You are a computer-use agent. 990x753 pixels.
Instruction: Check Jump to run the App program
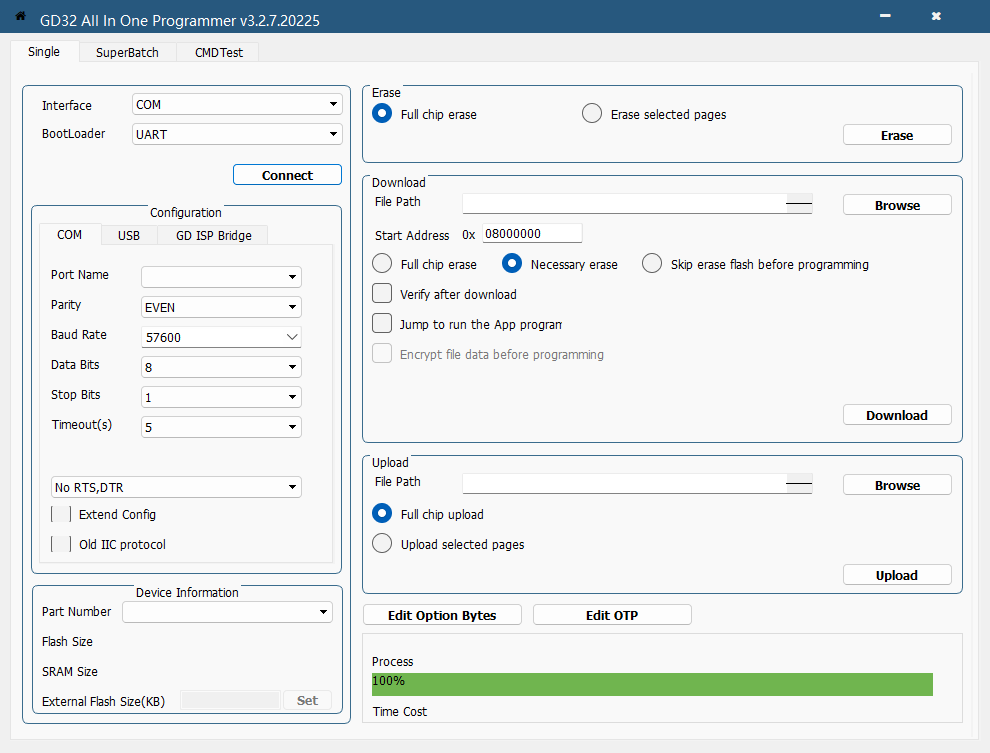(382, 323)
